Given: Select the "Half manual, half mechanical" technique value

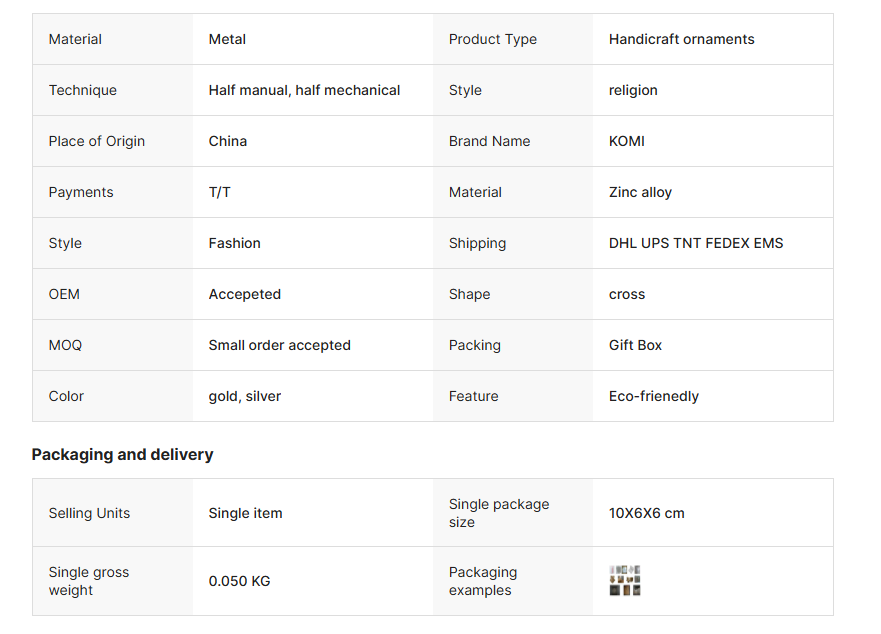Looking at the screenshot, I should click(x=304, y=91).
